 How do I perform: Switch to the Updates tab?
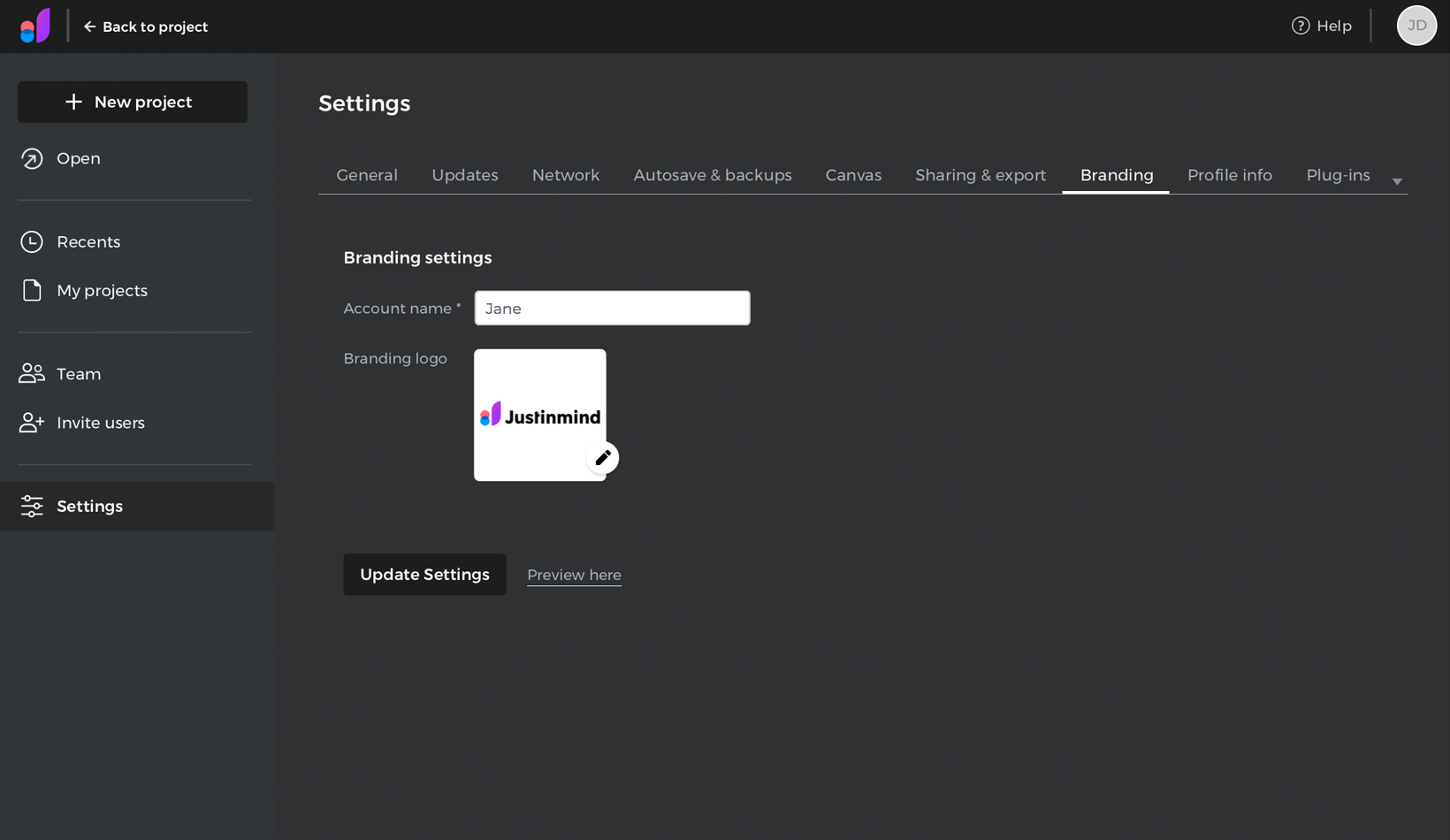tap(465, 175)
